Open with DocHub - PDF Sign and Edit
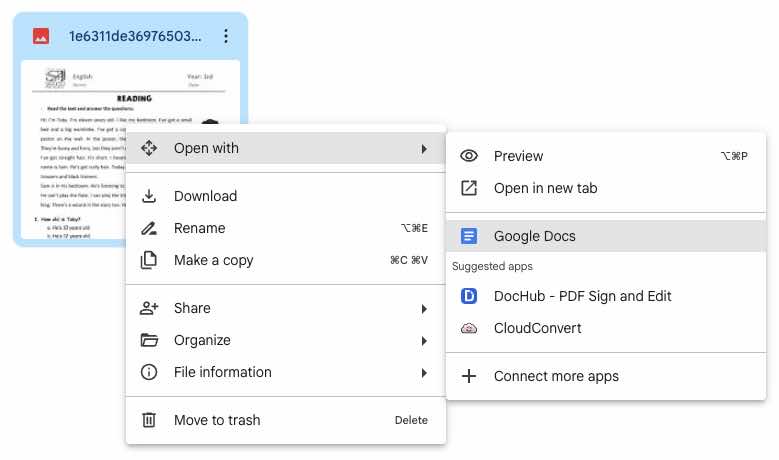 [606, 296]
